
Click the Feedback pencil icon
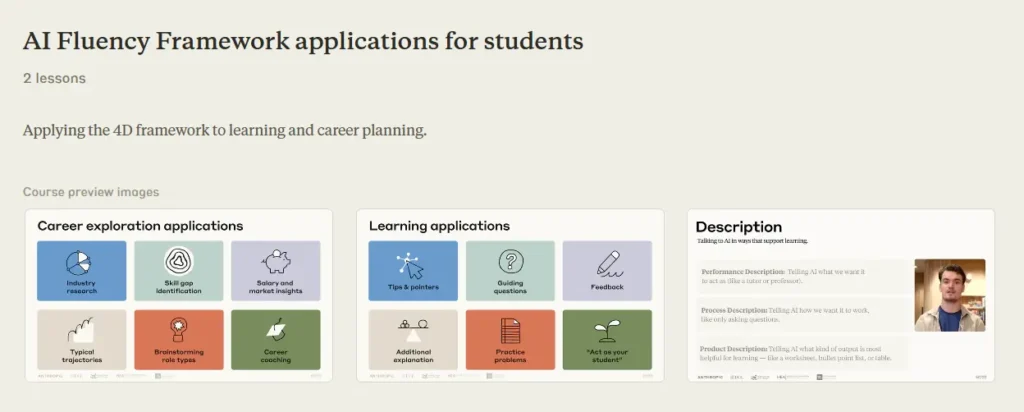click(x=608, y=264)
